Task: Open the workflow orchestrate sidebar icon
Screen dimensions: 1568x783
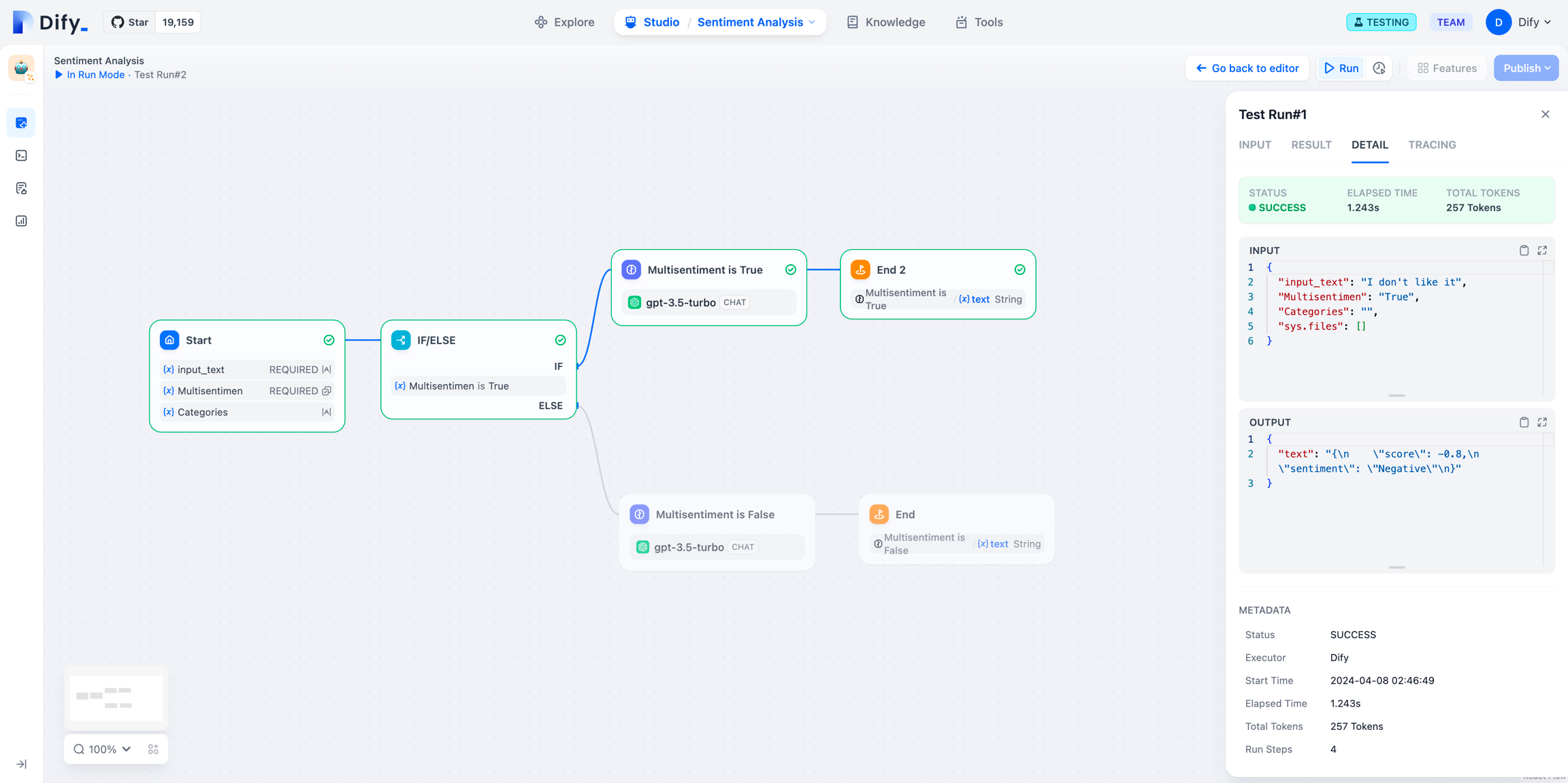Action: [21, 123]
